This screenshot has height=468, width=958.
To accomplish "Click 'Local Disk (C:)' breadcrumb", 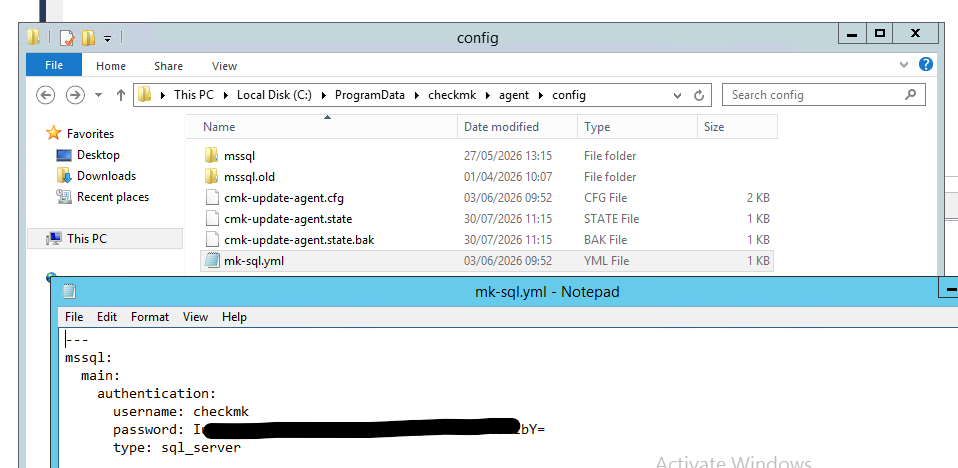I will 274,95.
